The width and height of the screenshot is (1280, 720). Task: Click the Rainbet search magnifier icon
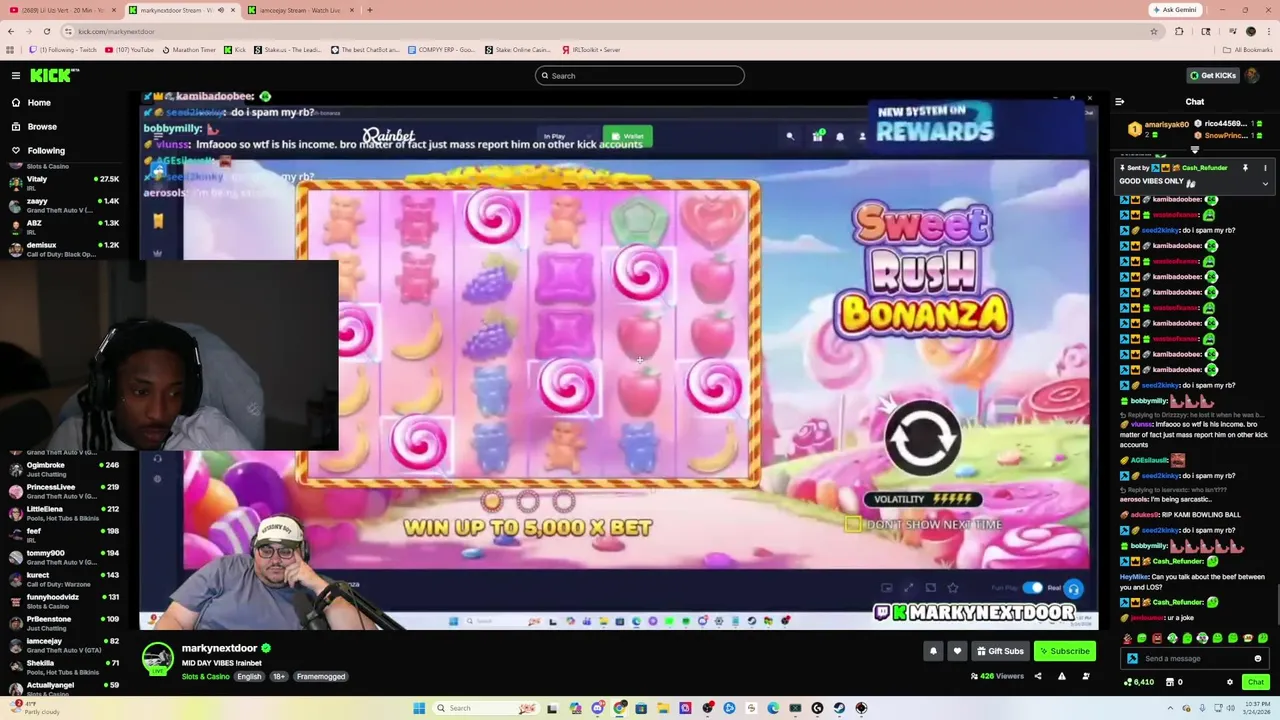(x=790, y=136)
